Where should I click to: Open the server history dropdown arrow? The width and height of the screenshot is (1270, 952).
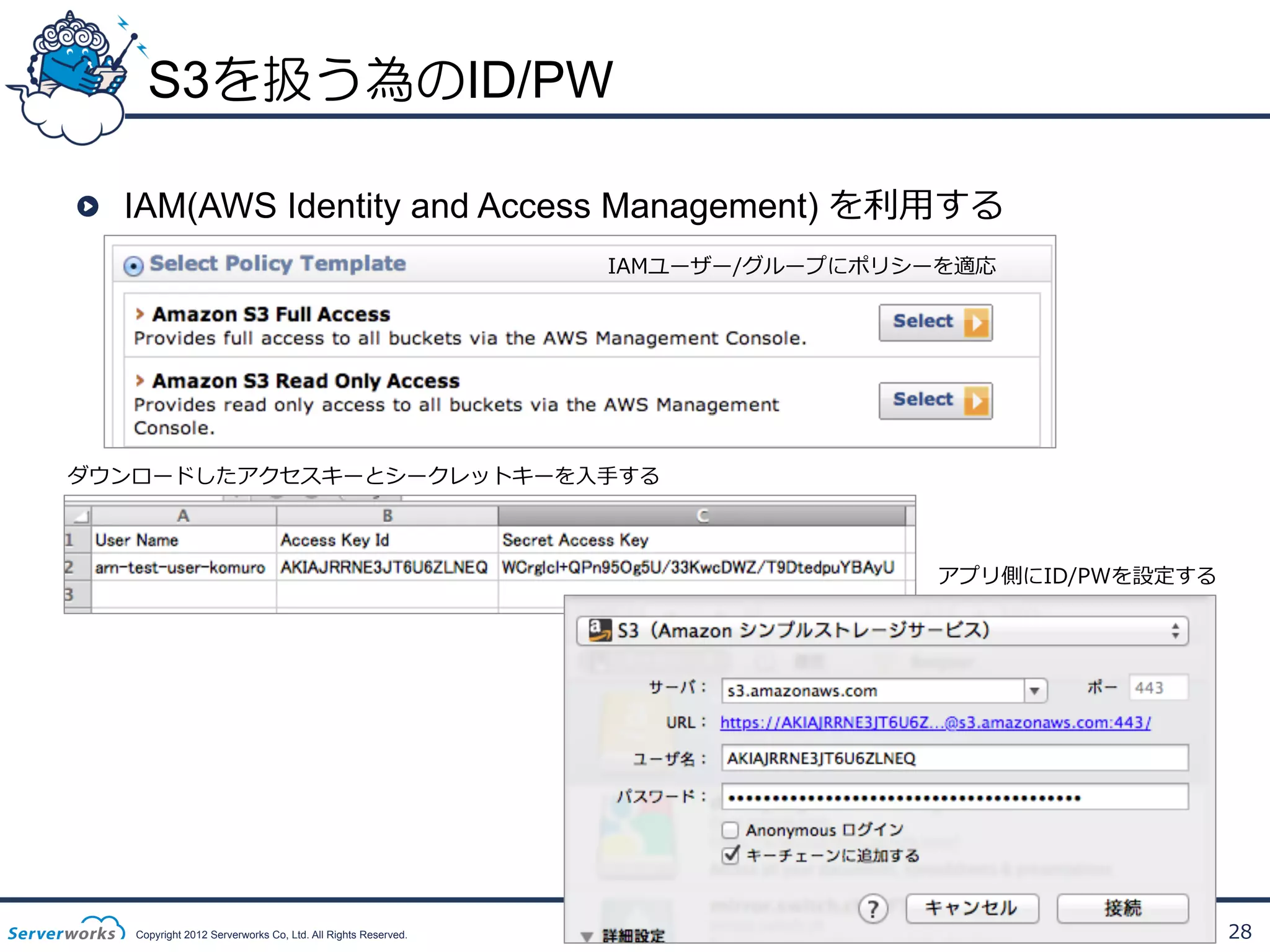(x=1035, y=690)
